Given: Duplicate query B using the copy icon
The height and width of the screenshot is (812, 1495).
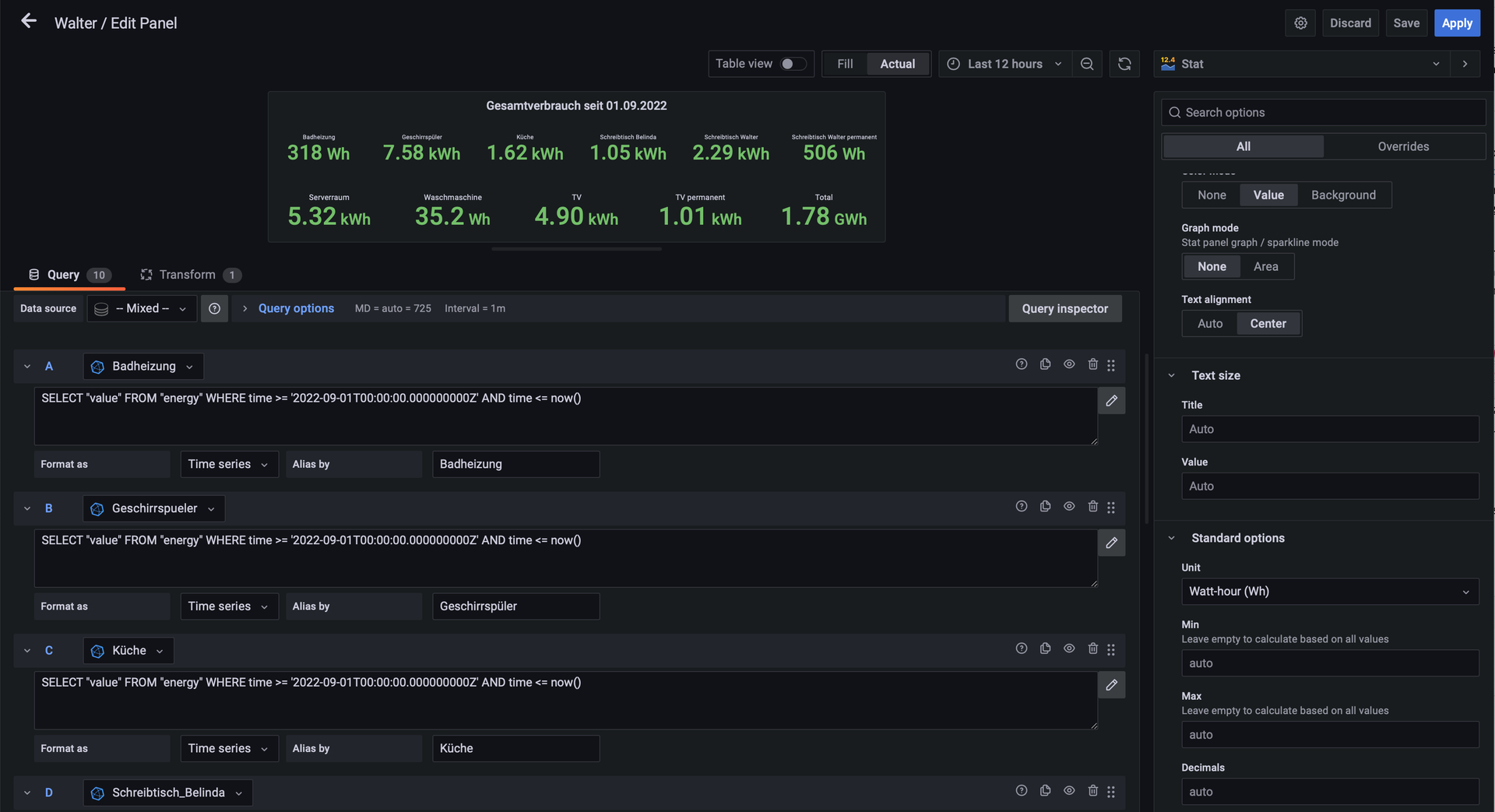Looking at the screenshot, I should pos(1045,507).
